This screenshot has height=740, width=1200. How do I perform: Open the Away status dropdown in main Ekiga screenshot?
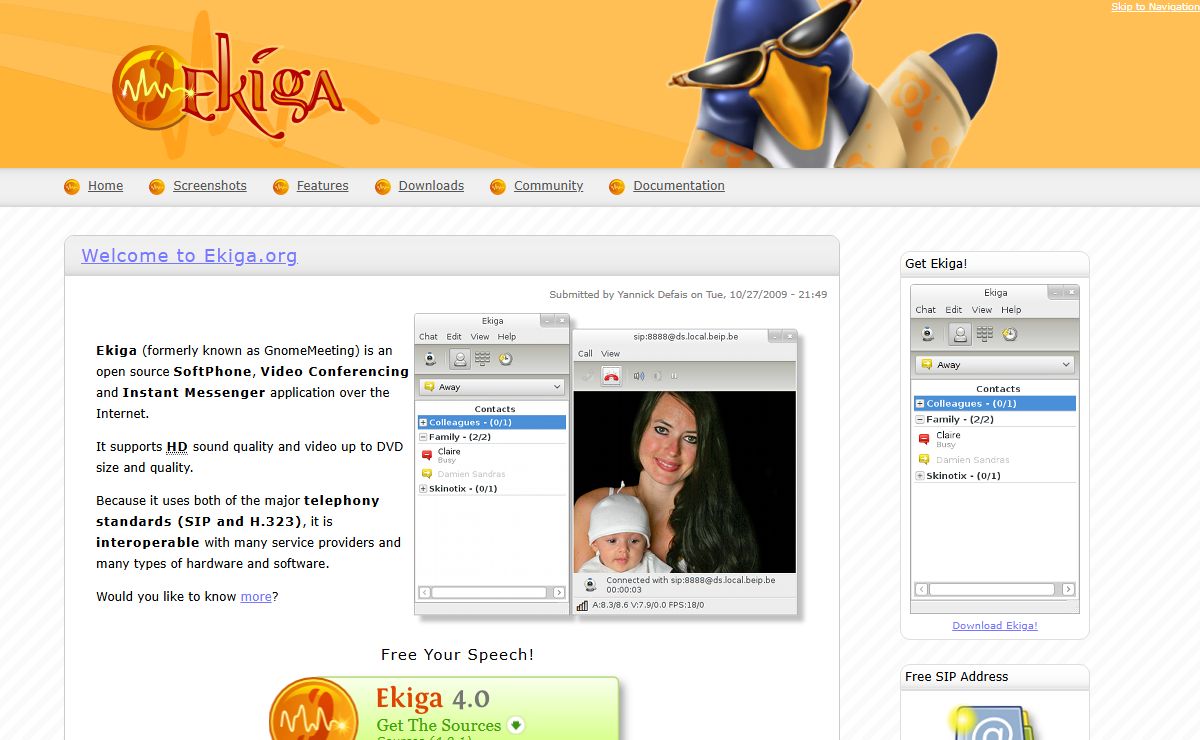tap(493, 387)
